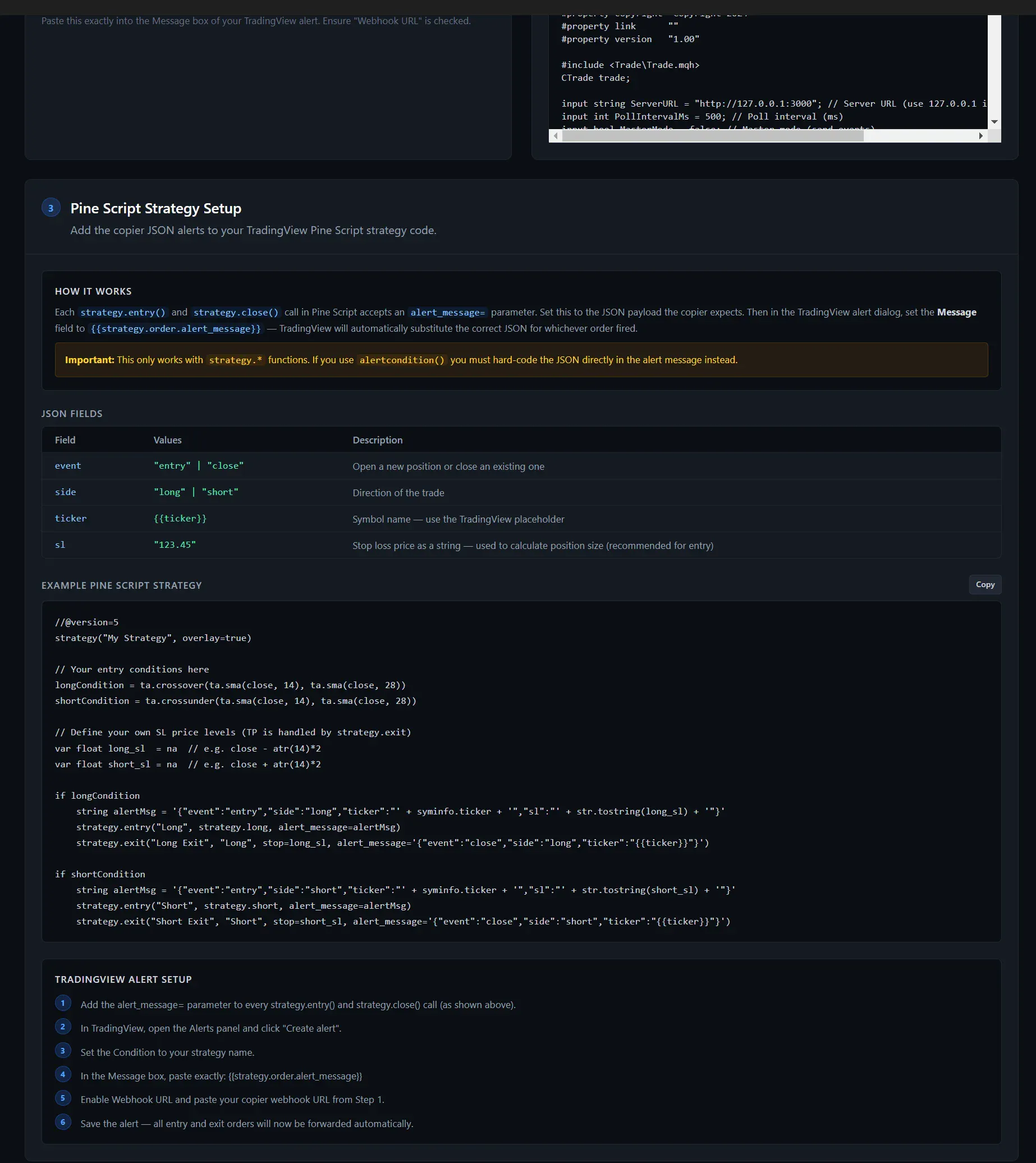Screen dimensions: 1036x1163
Task: Click scroll-right arrow of code box scrollbar
Action: point(981,136)
